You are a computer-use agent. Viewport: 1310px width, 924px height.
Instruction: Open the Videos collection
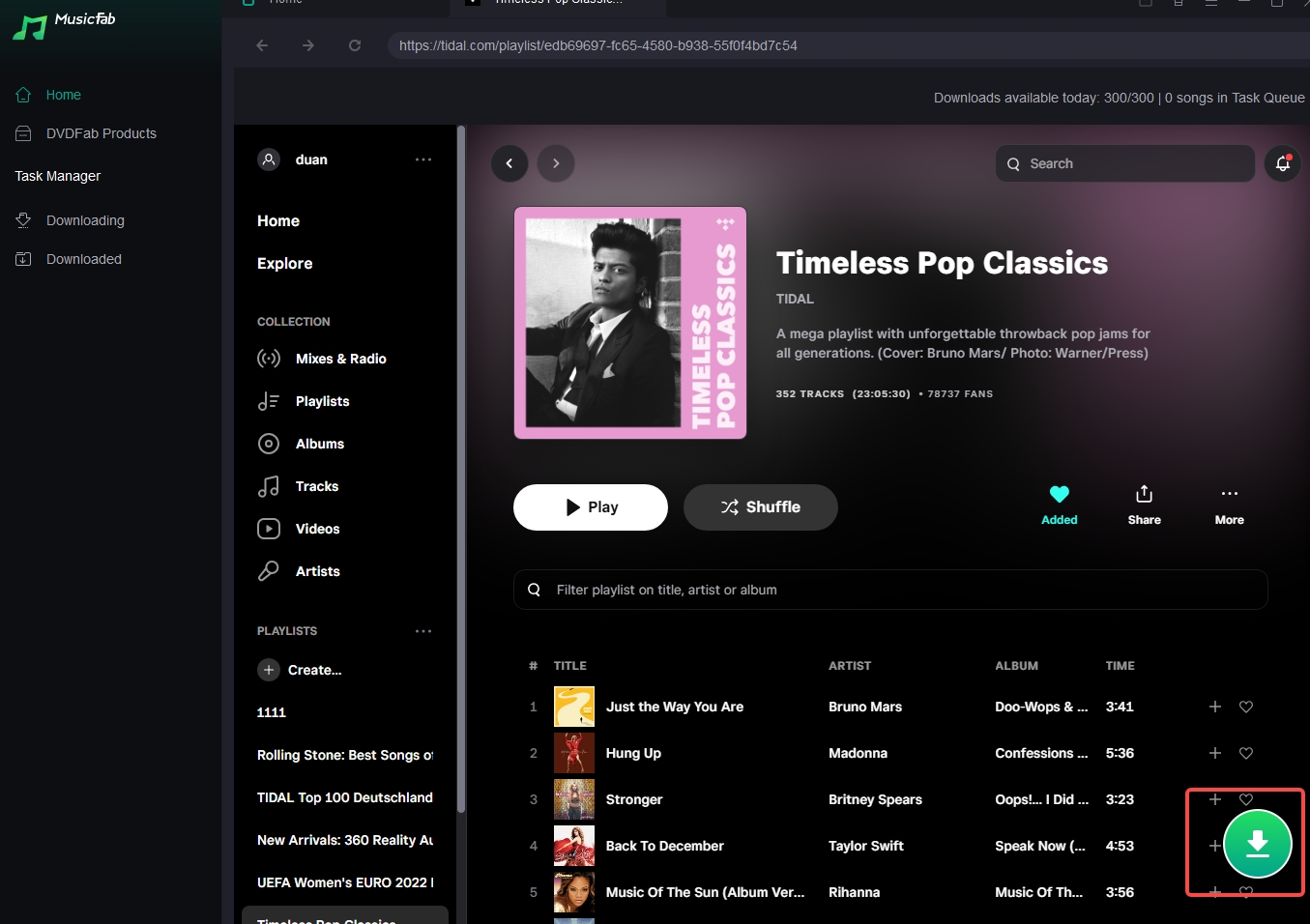click(x=317, y=529)
